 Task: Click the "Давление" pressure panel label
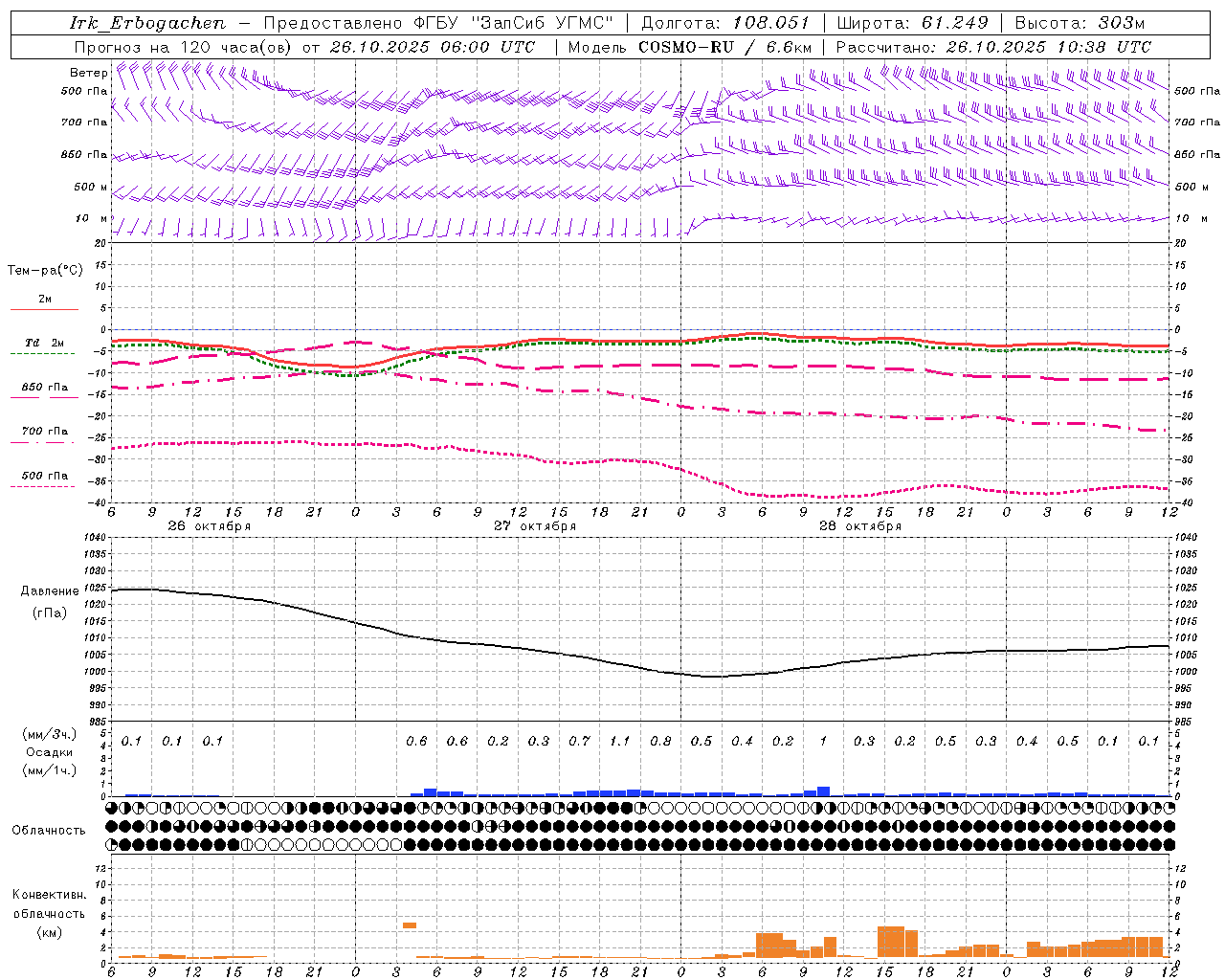click(x=50, y=591)
